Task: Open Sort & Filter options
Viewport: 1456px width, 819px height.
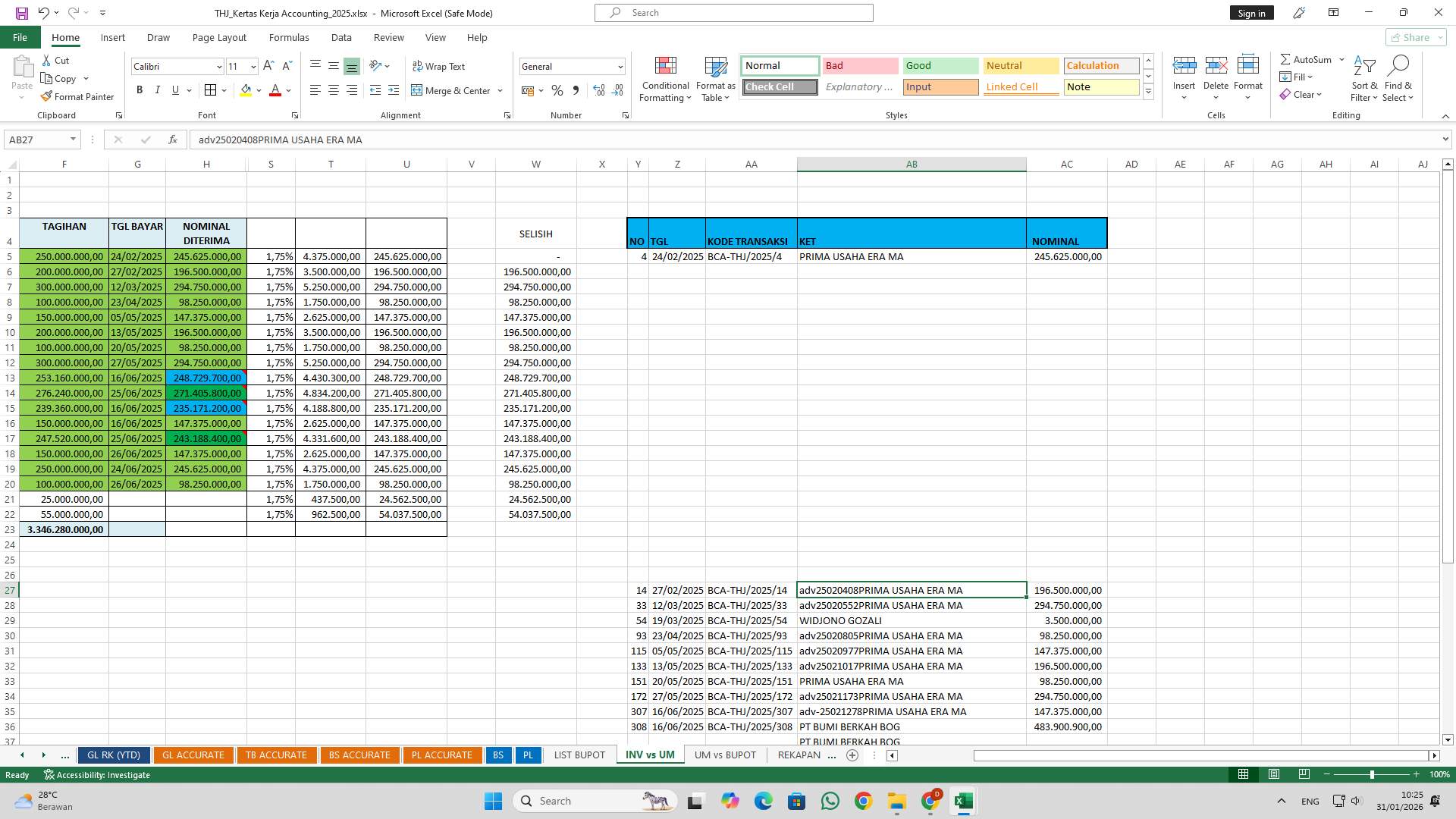Action: [1363, 79]
